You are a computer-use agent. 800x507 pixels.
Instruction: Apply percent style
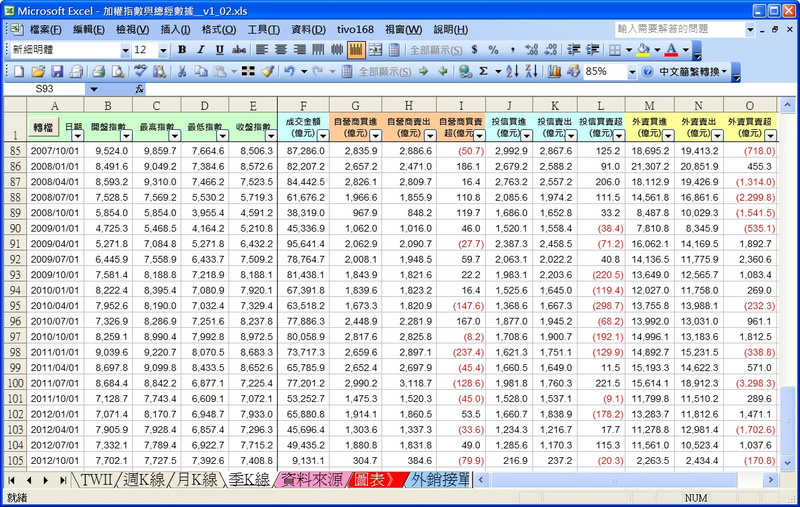493,49
